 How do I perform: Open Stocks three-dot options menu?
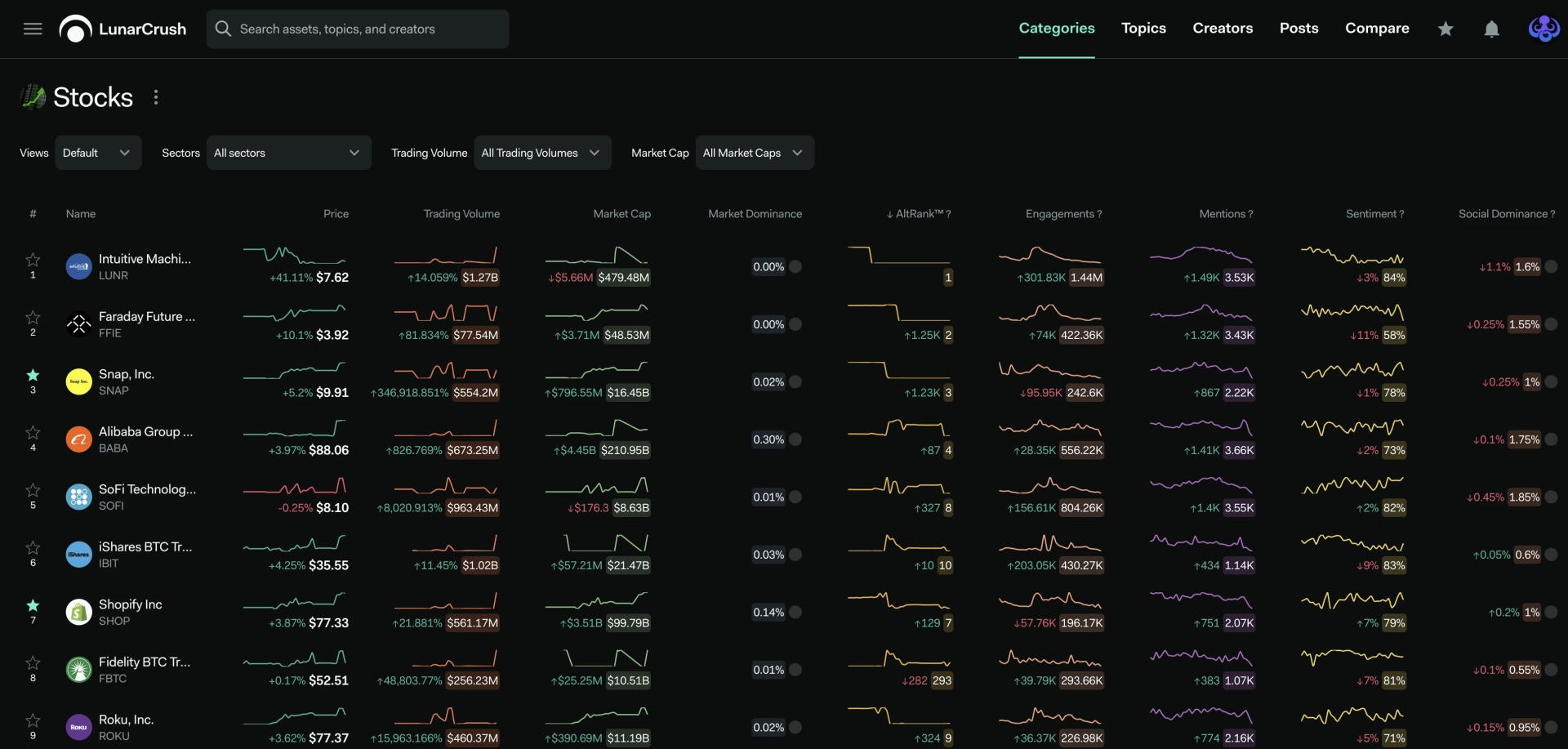[x=156, y=97]
